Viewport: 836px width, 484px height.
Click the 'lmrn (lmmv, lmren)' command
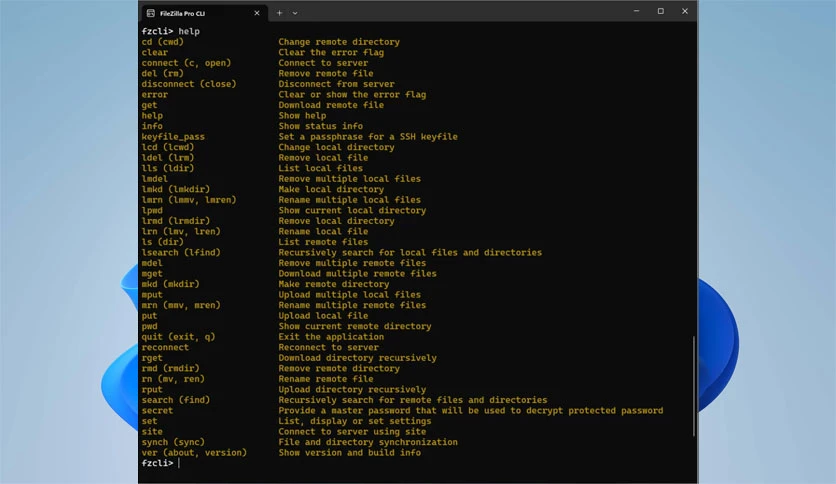pyautogui.click(x=189, y=200)
